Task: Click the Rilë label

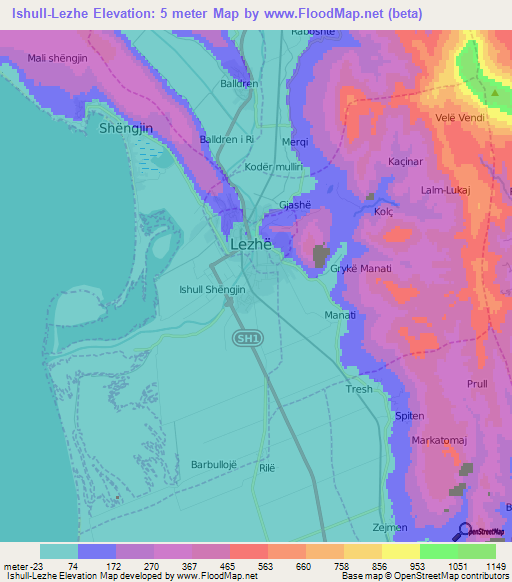Action: tap(267, 468)
